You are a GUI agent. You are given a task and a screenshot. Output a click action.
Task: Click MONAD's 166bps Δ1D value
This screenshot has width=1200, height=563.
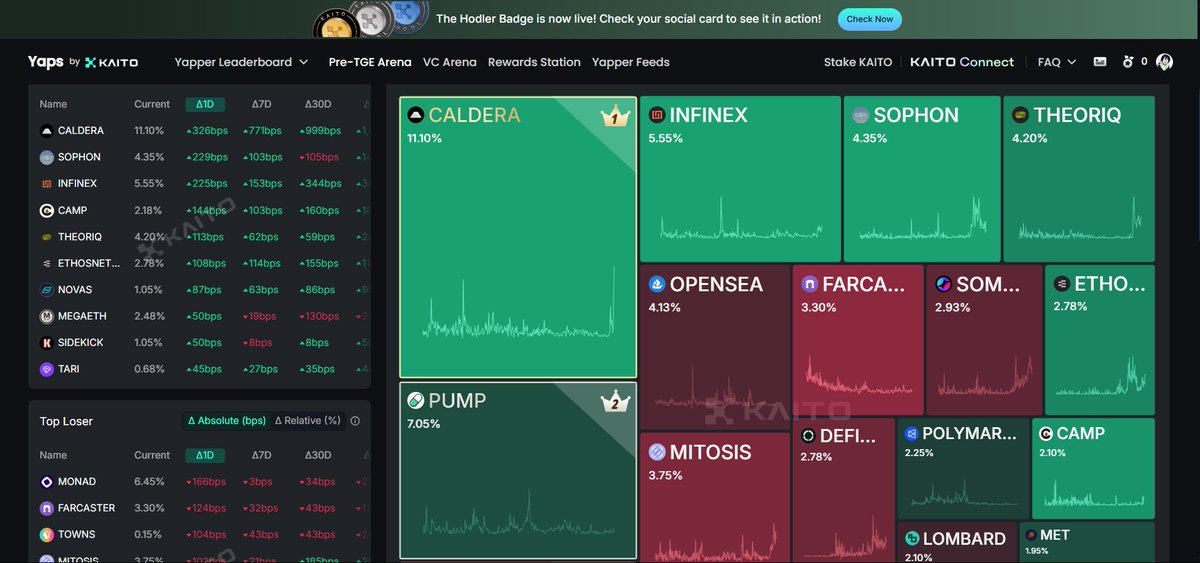[x=207, y=482]
